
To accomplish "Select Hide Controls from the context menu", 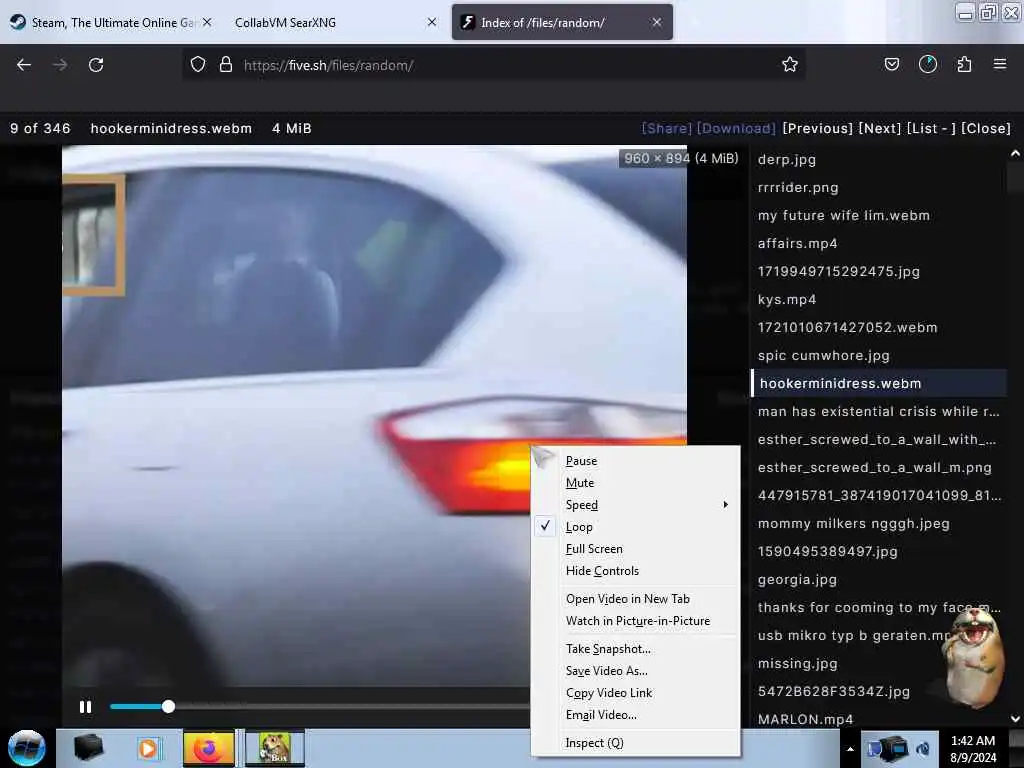I will [x=635, y=571].
